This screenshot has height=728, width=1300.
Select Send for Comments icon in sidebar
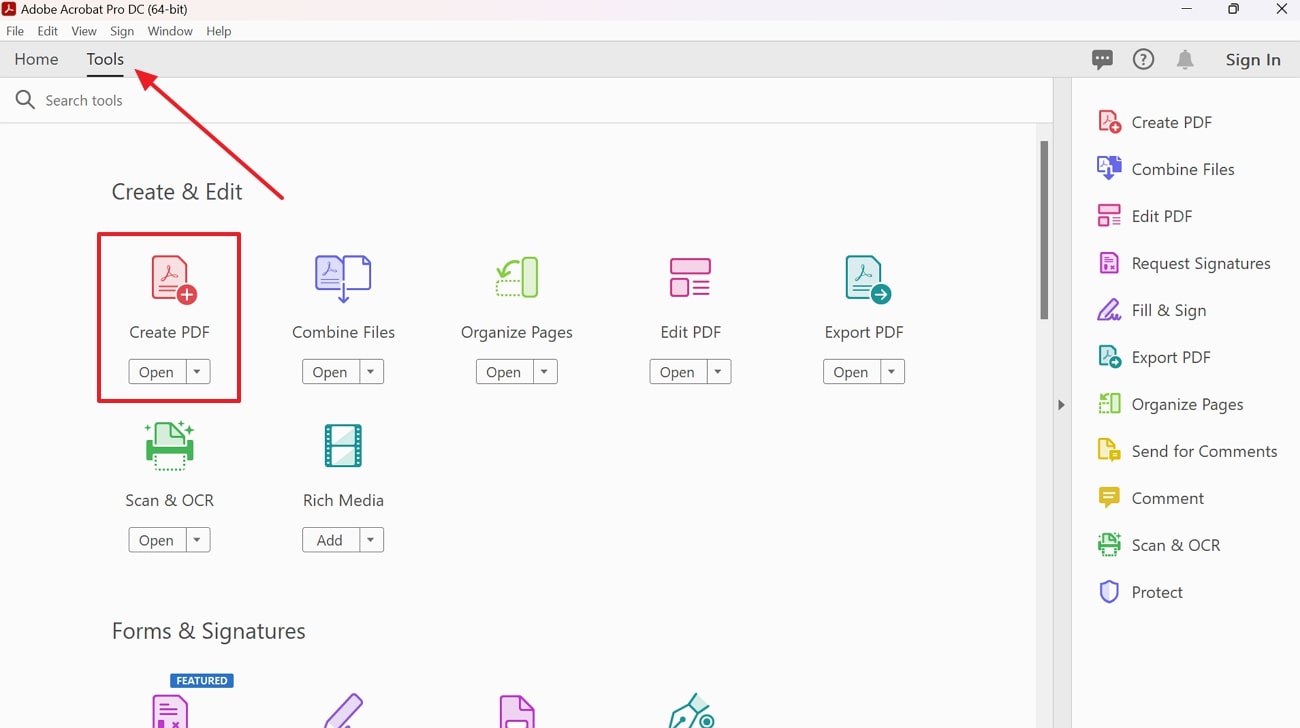click(1109, 451)
